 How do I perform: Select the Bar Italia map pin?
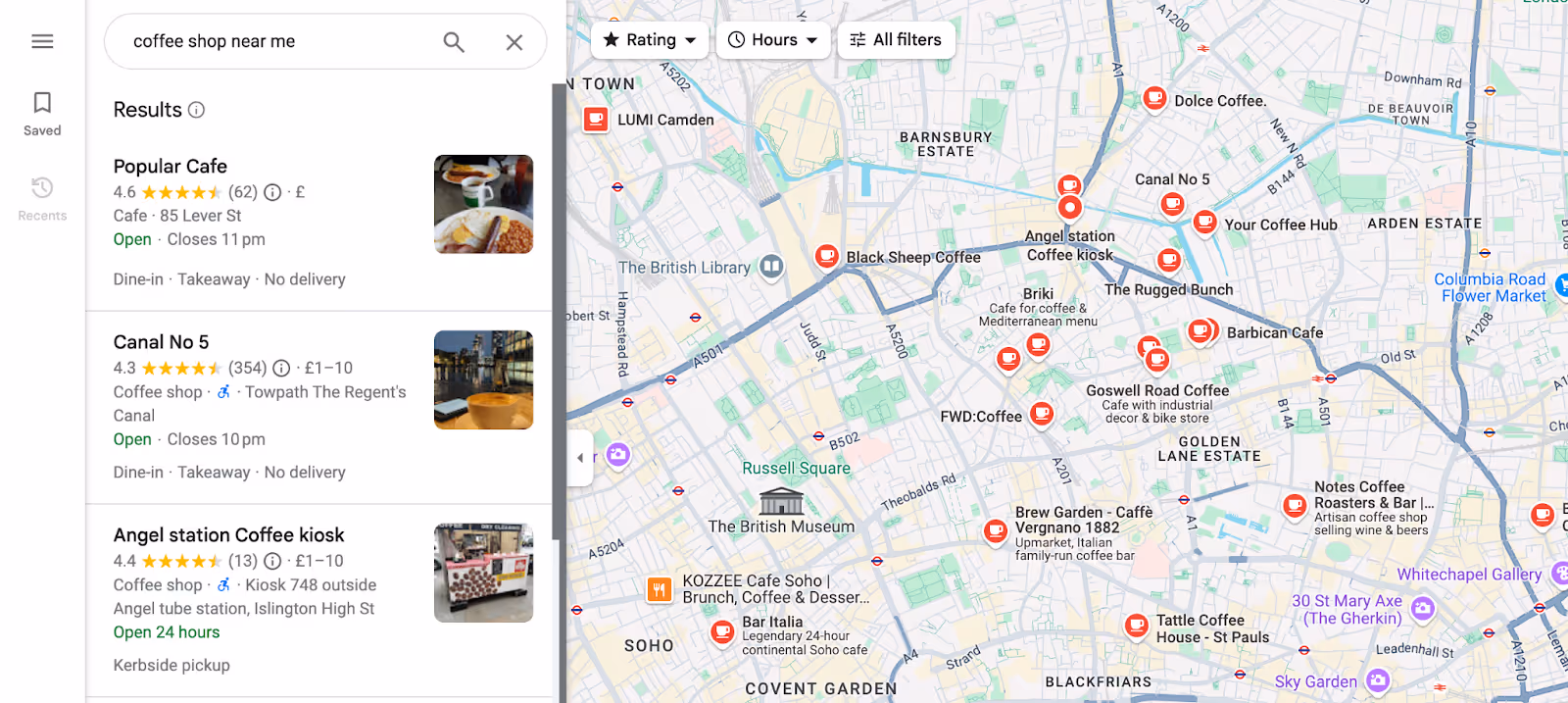click(x=722, y=632)
